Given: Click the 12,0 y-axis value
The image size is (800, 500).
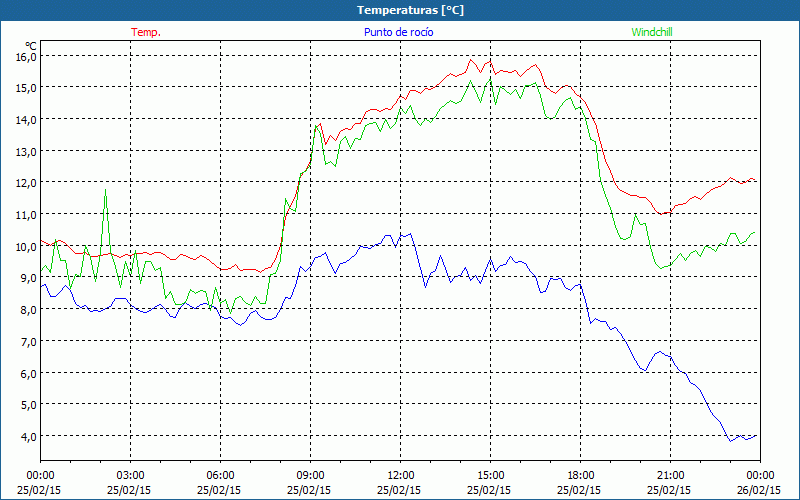Looking at the screenshot, I should point(26,183).
